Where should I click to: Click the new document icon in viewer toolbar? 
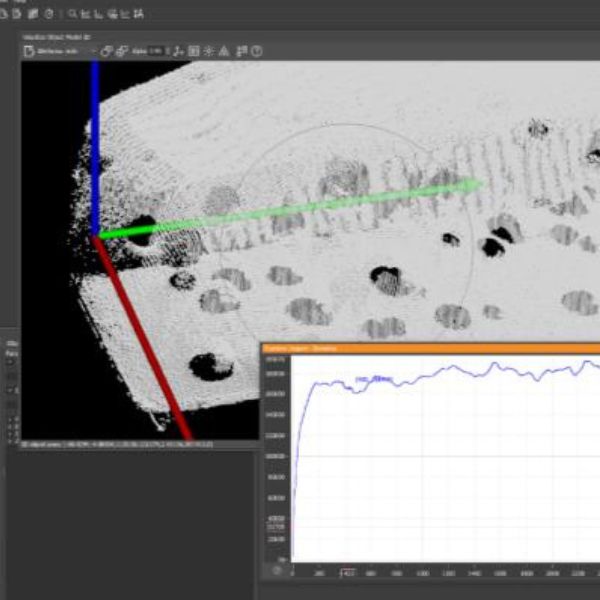[x=29, y=51]
